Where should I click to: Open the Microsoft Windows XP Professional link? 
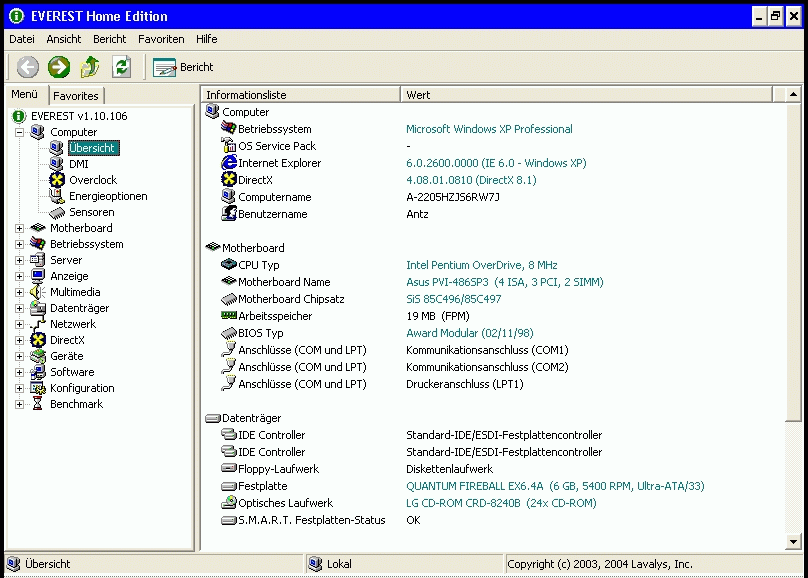tap(489, 129)
